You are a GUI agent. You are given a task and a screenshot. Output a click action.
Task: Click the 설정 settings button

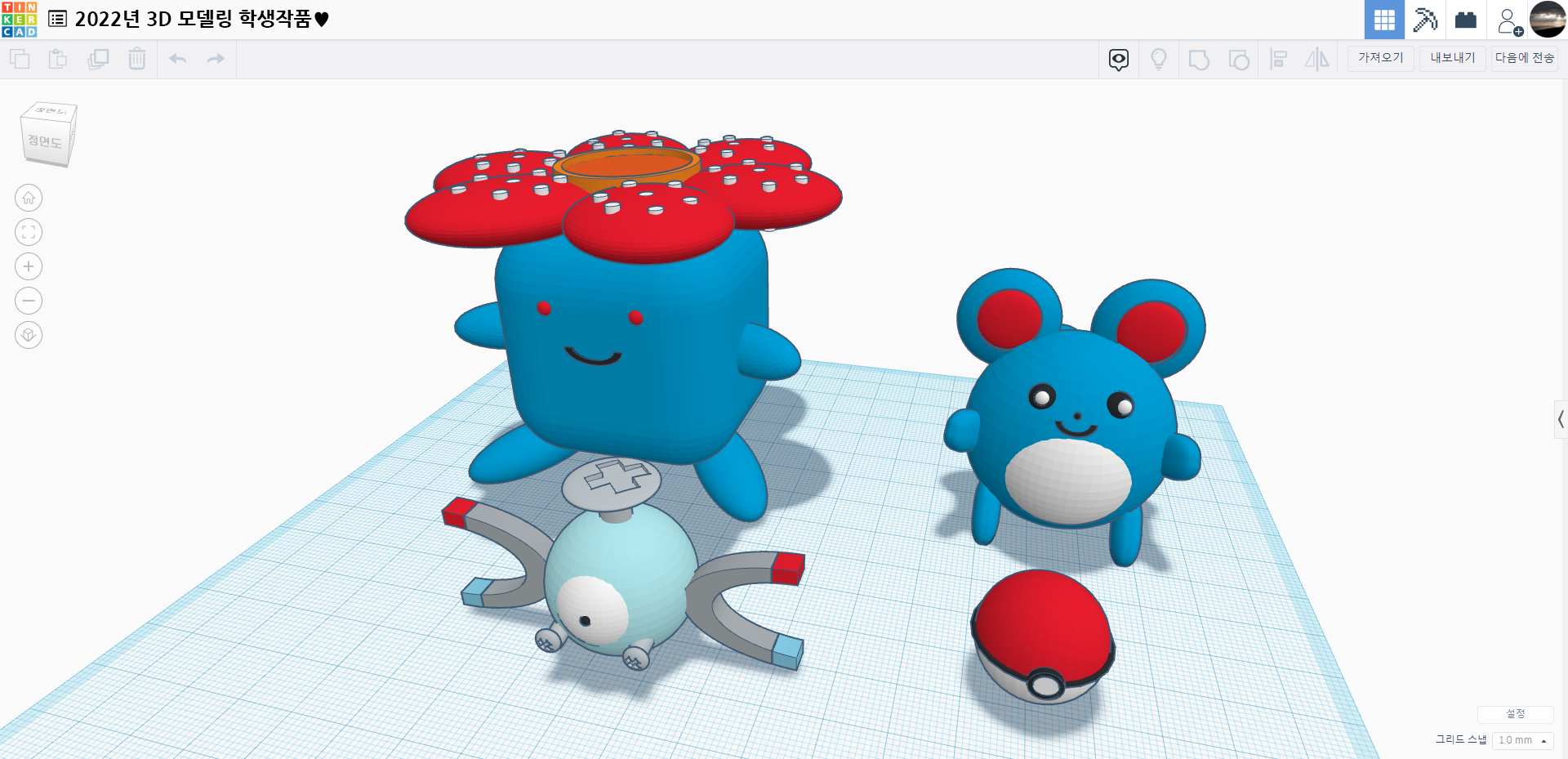pos(1516,714)
